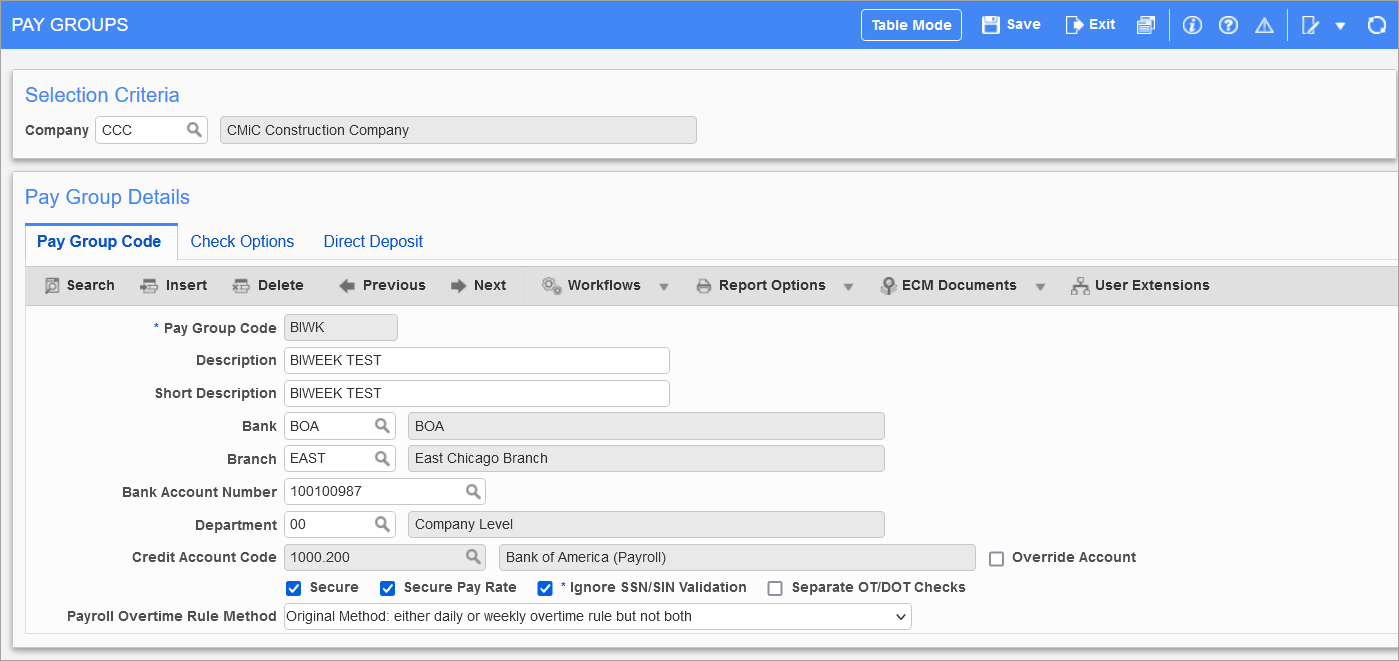Viewport: 1399px width, 661px height.
Task: Click the Search toolbar button
Action: (x=80, y=285)
